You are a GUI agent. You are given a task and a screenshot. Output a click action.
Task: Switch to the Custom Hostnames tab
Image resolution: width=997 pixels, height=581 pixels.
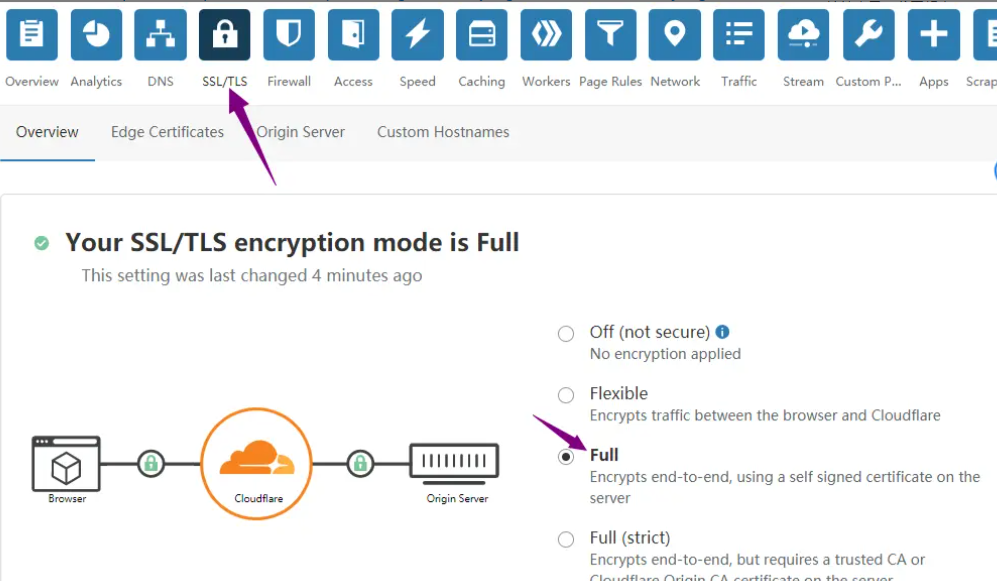click(443, 132)
